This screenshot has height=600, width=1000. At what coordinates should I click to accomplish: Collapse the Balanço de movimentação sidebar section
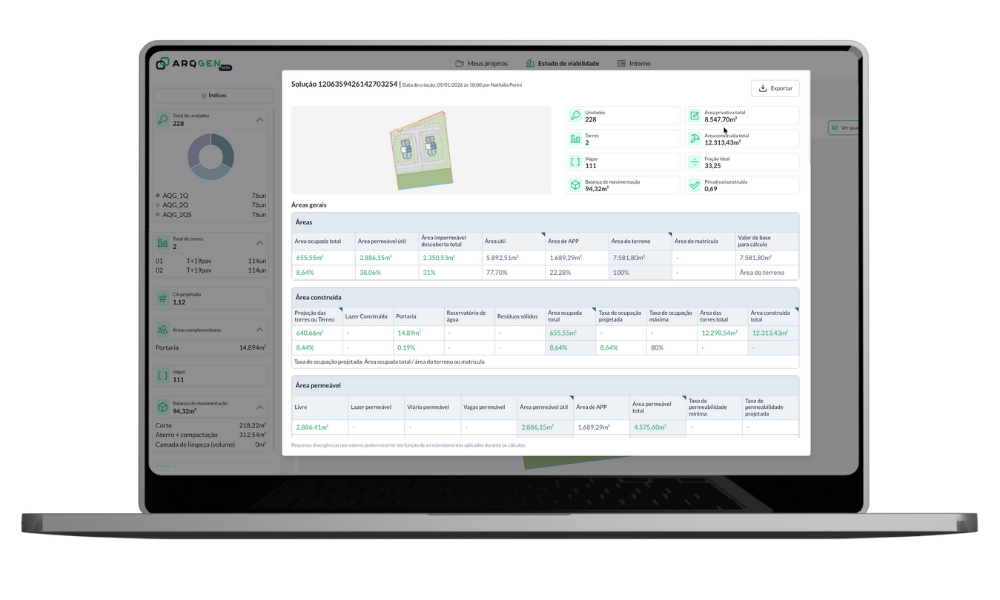pos(260,407)
